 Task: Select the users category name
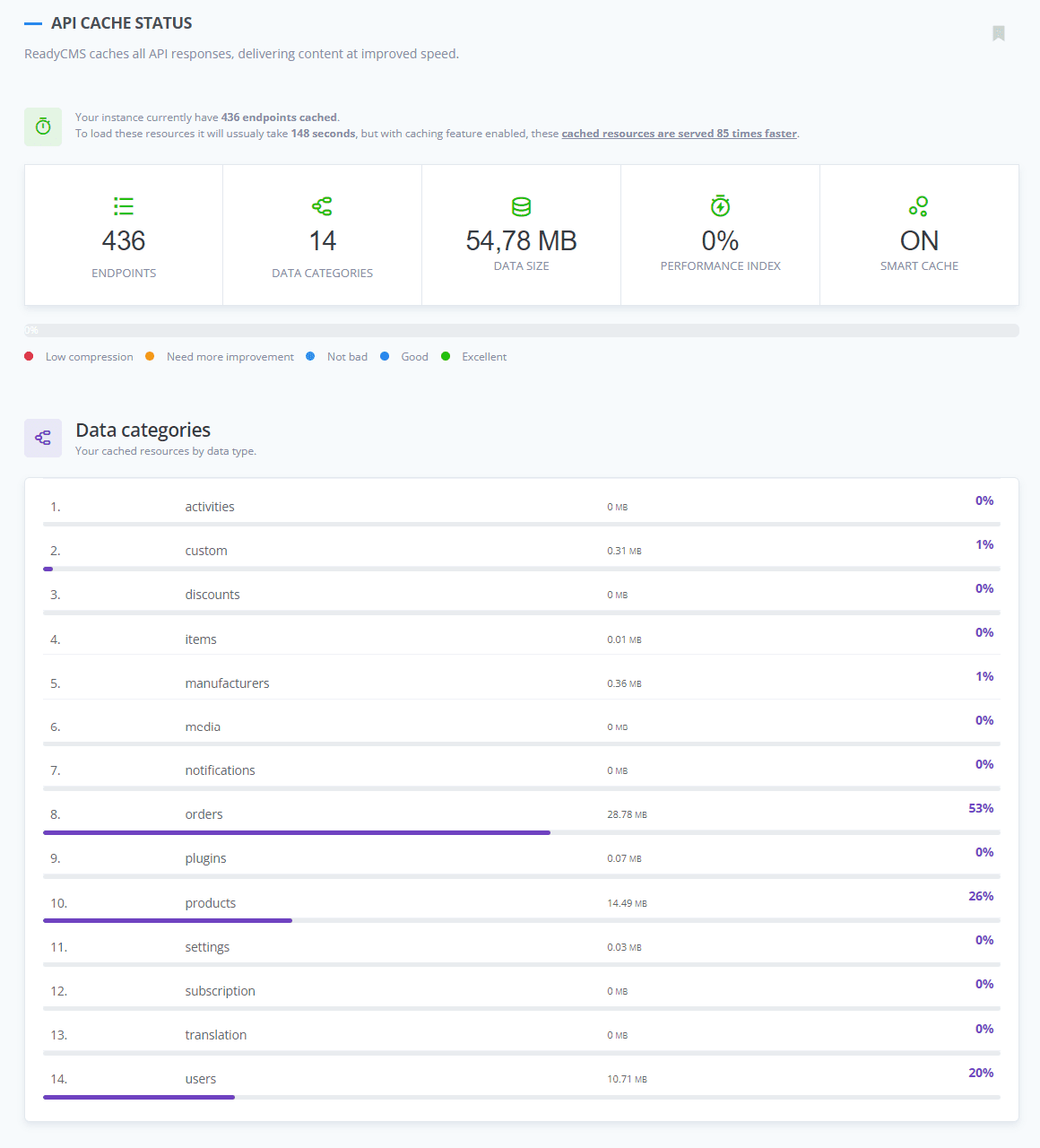point(200,1079)
